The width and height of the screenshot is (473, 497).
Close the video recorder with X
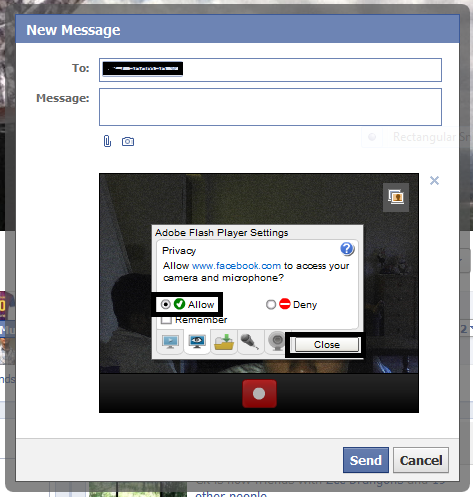(434, 181)
